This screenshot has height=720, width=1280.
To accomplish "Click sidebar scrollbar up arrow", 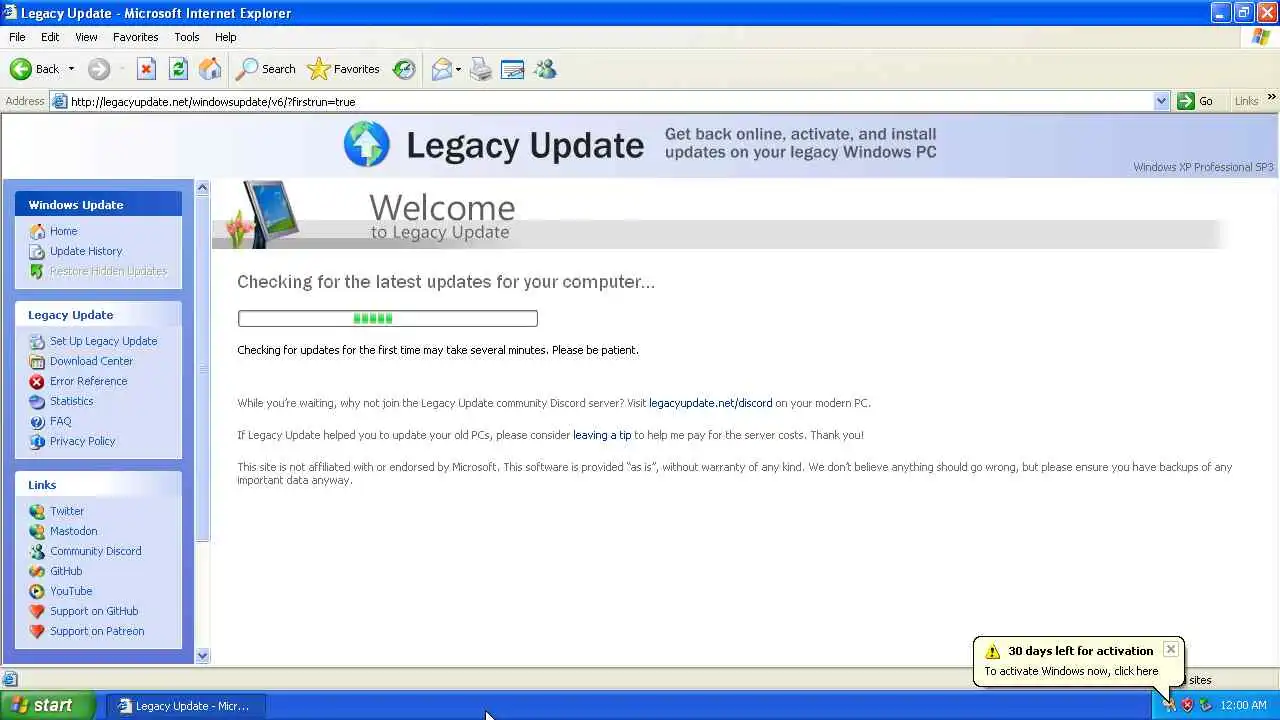I will 202,187.
